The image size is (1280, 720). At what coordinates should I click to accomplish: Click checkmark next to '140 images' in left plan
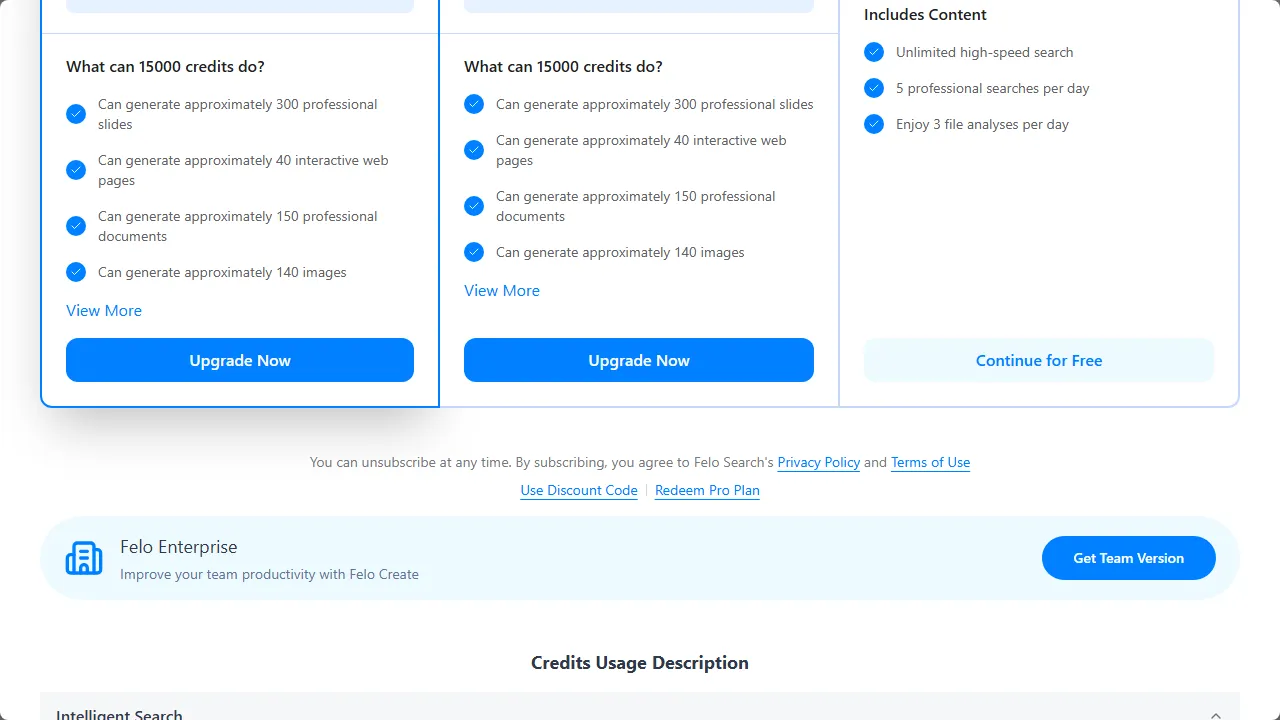click(76, 272)
